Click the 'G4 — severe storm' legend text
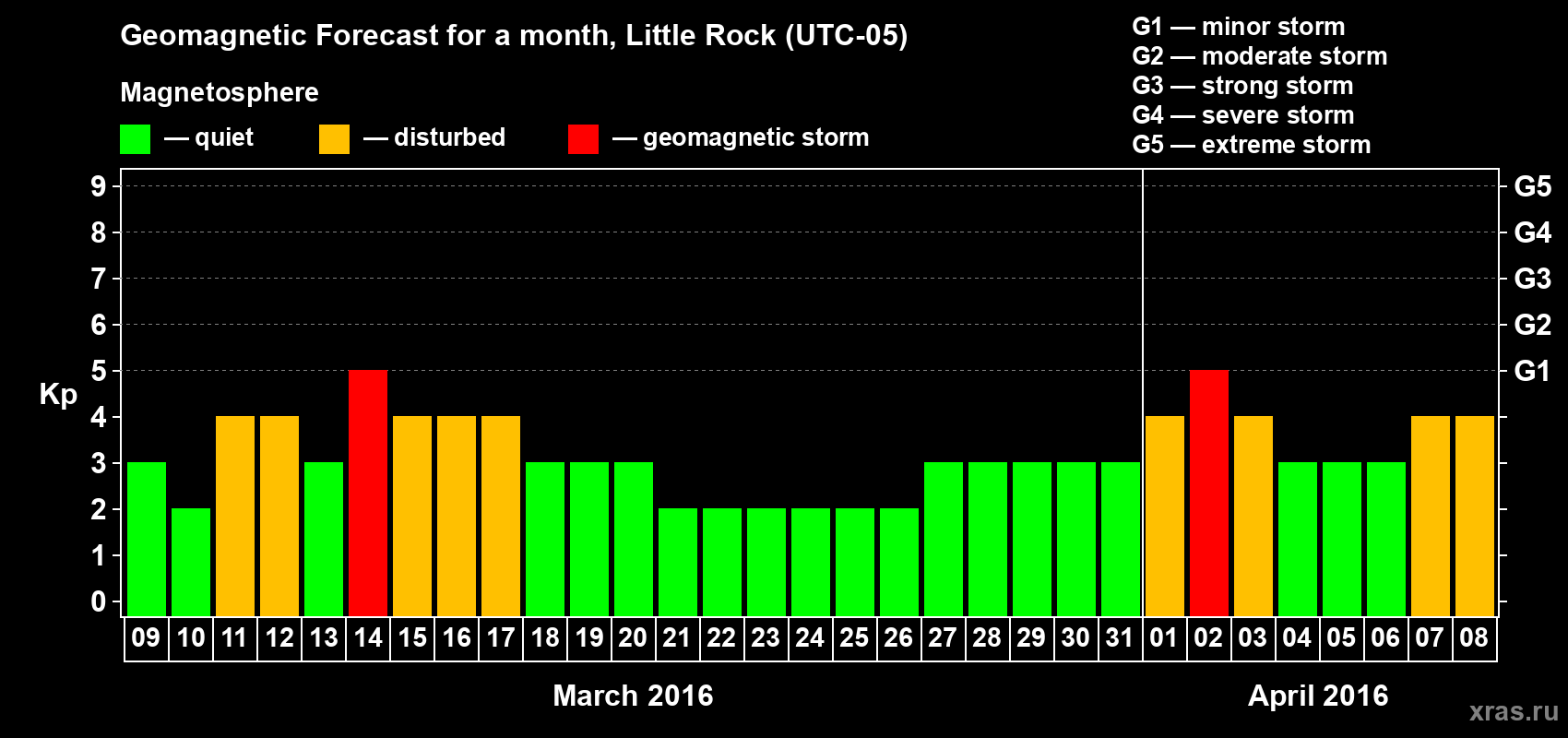Screen dimensions: 1568x738 (1242, 115)
